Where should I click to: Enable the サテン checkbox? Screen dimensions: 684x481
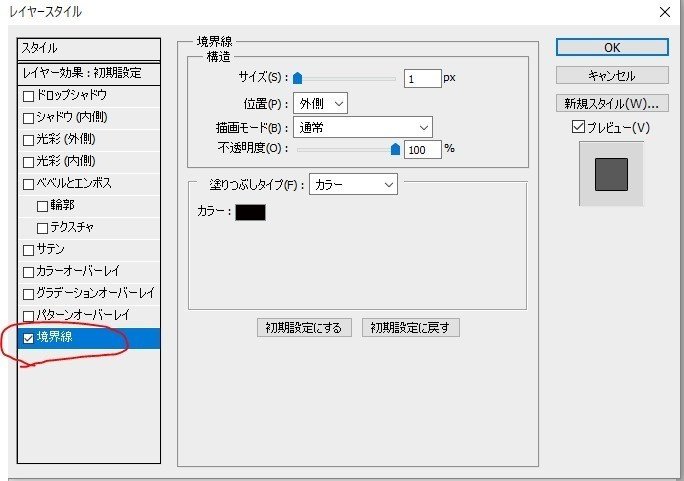pyautogui.click(x=28, y=250)
